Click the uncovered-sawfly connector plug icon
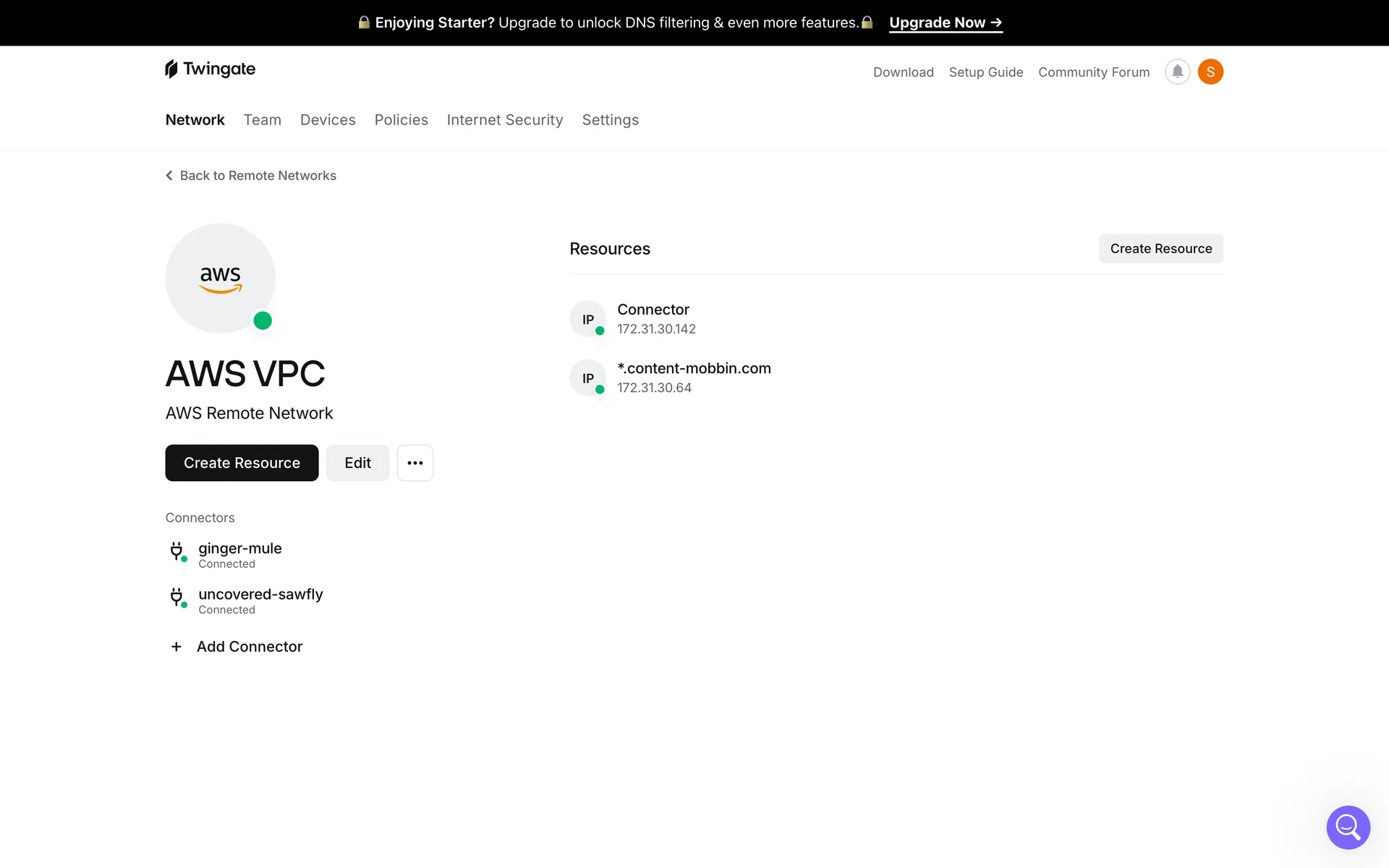The width and height of the screenshot is (1389, 868). pyautogui.click(x=177, y=597)
